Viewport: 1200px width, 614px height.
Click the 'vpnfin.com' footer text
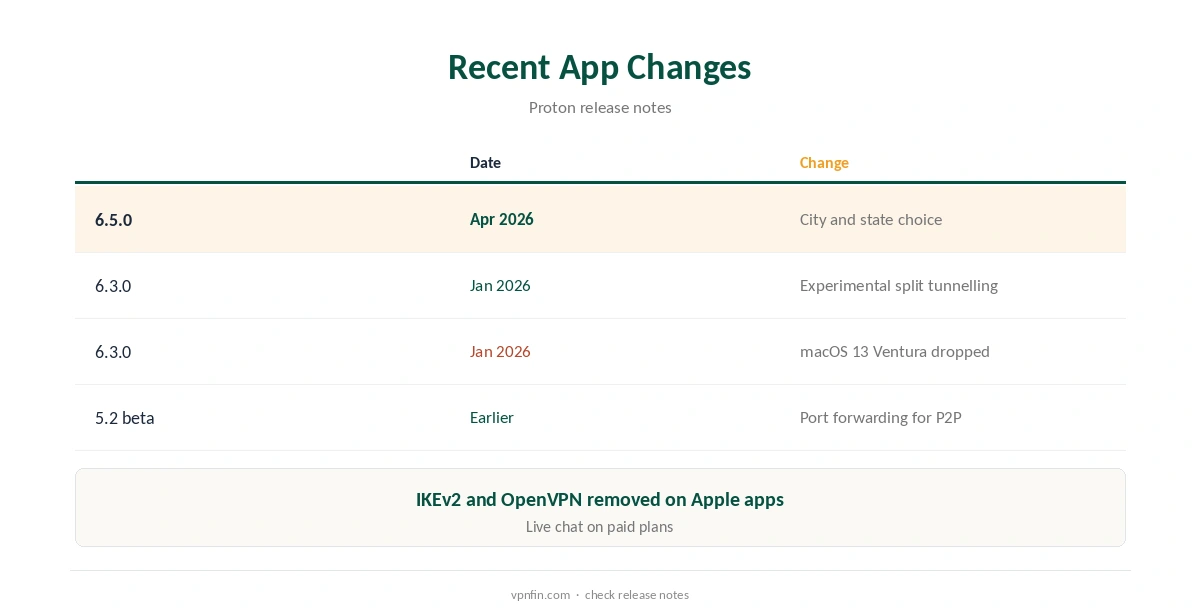(x=540, y=594)
